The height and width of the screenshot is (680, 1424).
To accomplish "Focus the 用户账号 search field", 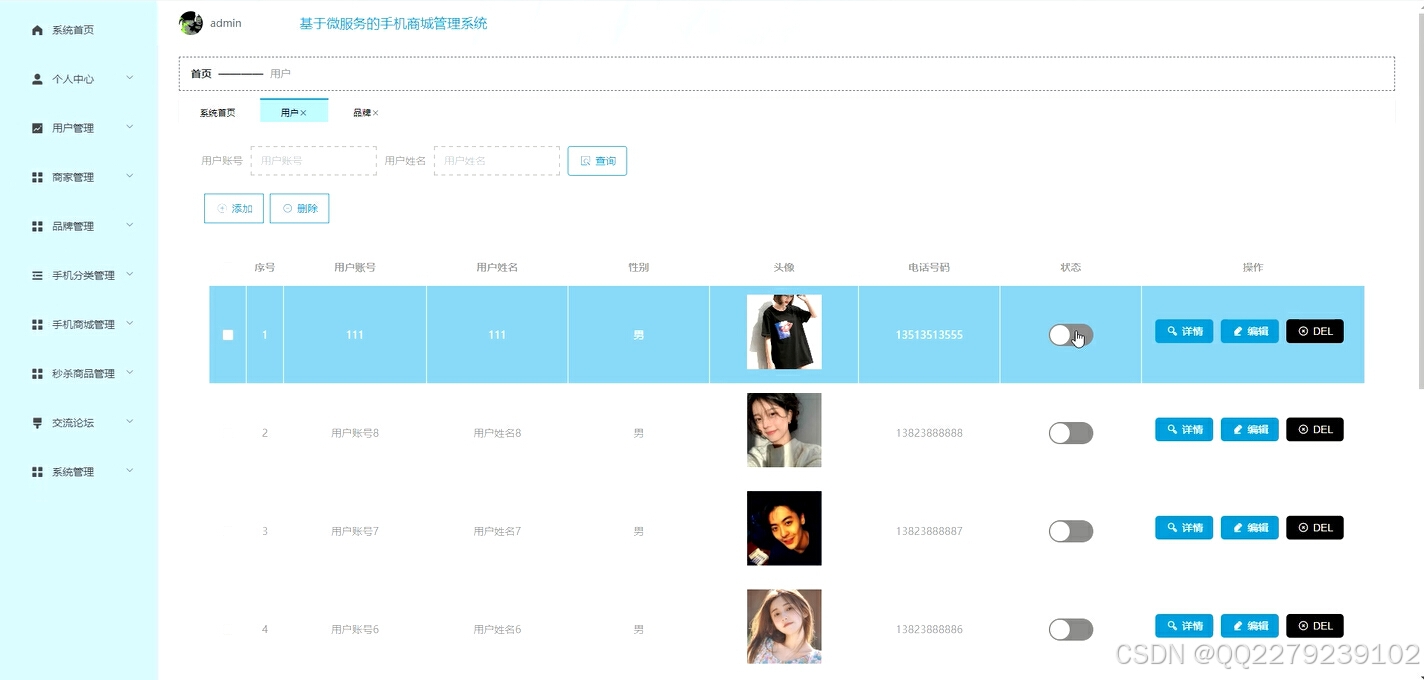I will 314,161.
